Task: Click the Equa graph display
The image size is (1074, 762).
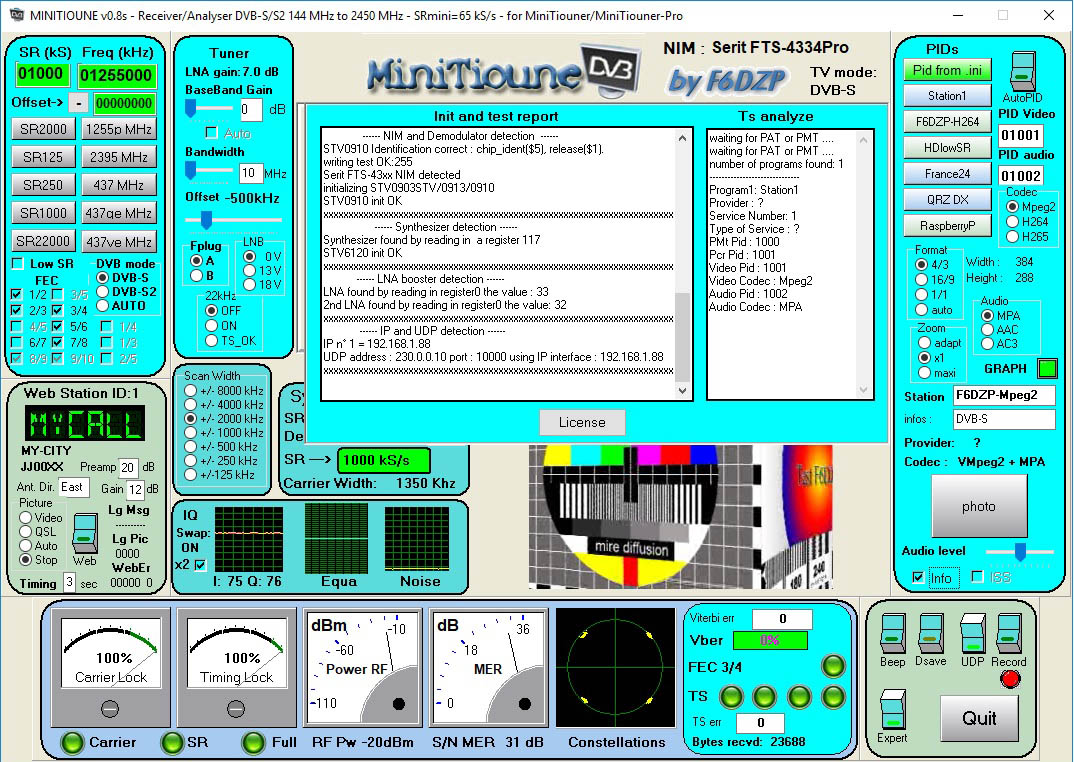Action: coord(336,538)
